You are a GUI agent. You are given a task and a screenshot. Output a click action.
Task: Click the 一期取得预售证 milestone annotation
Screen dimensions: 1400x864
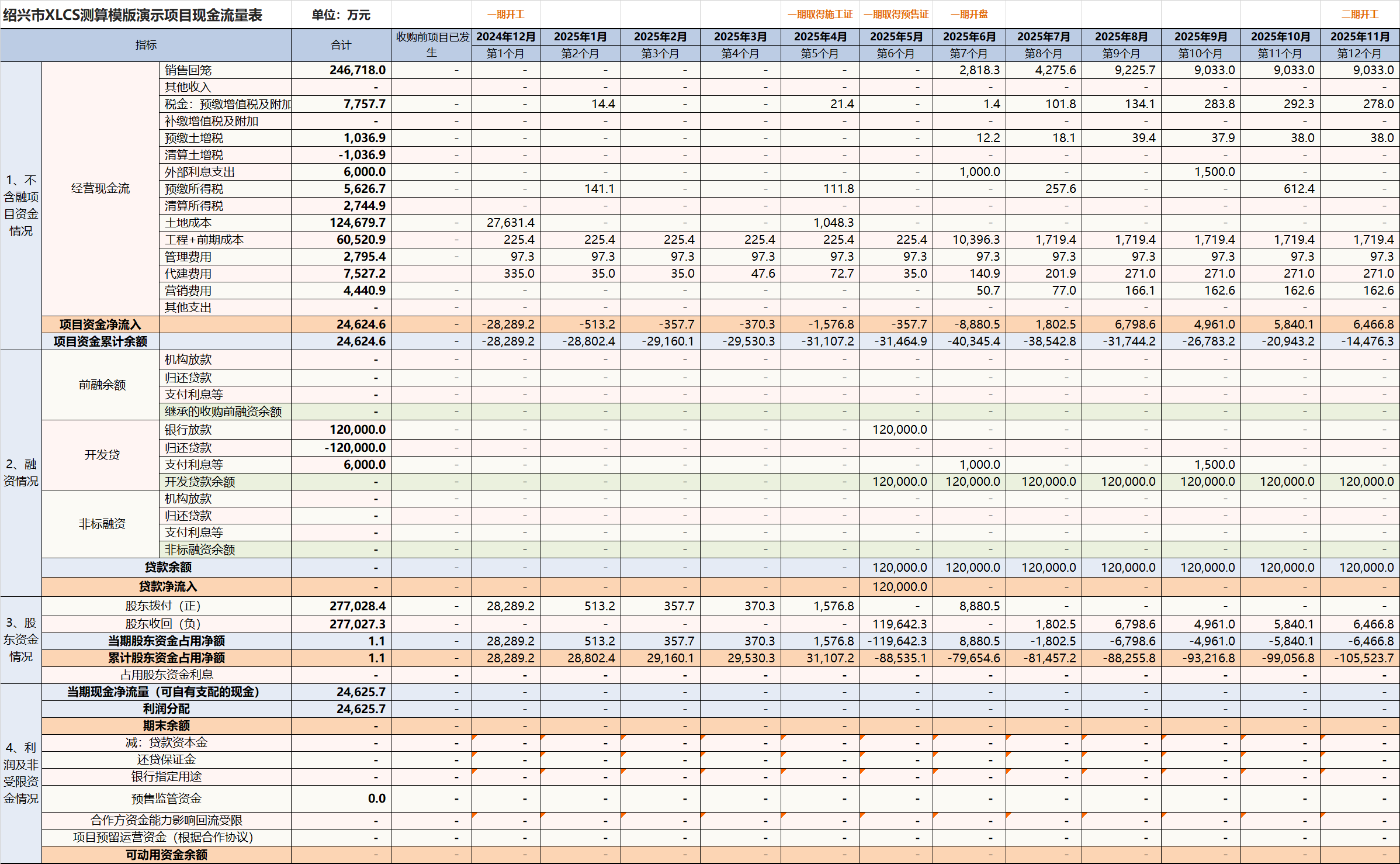pyautogui.click(x=897, y=14)
